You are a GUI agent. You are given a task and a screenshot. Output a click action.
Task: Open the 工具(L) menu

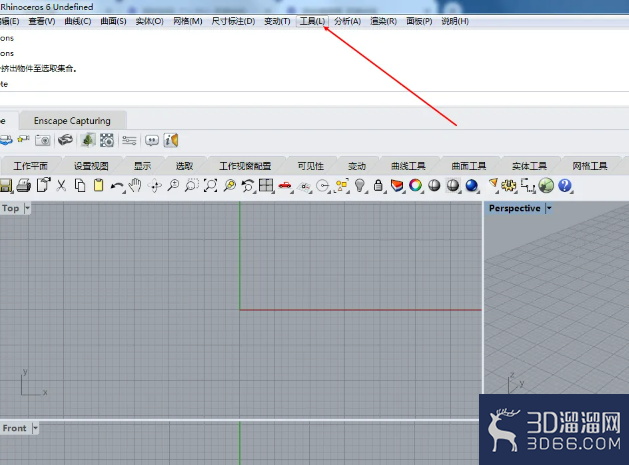(312, 21)
